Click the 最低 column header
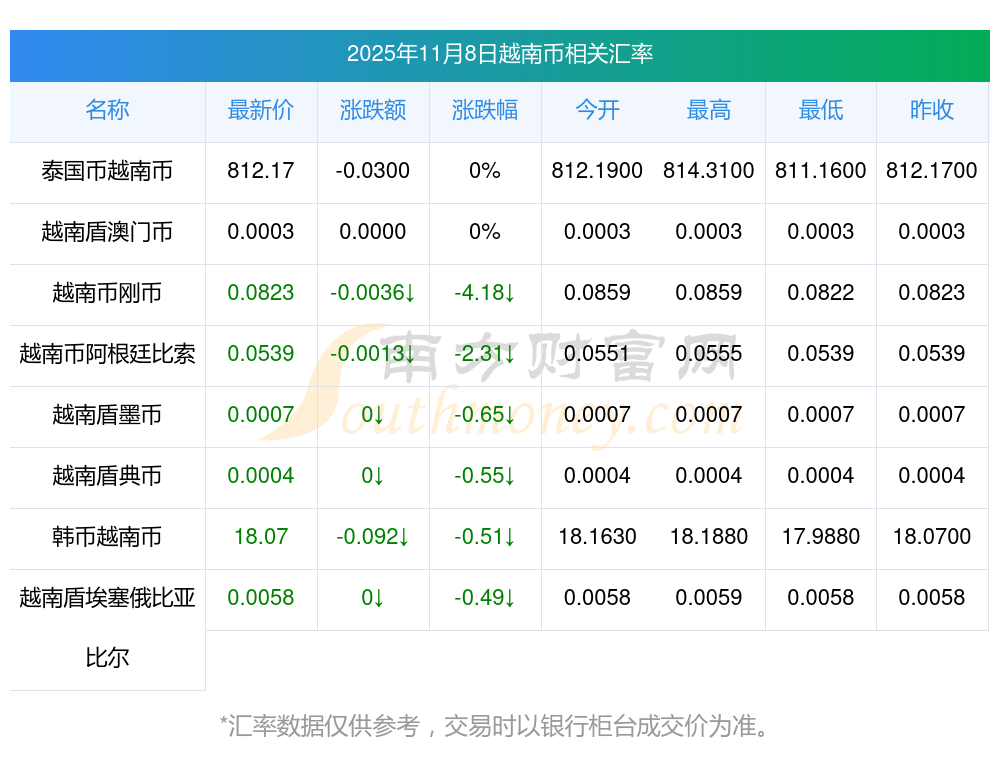Viewport: 1000px width, 757px height. coord(821,111)
